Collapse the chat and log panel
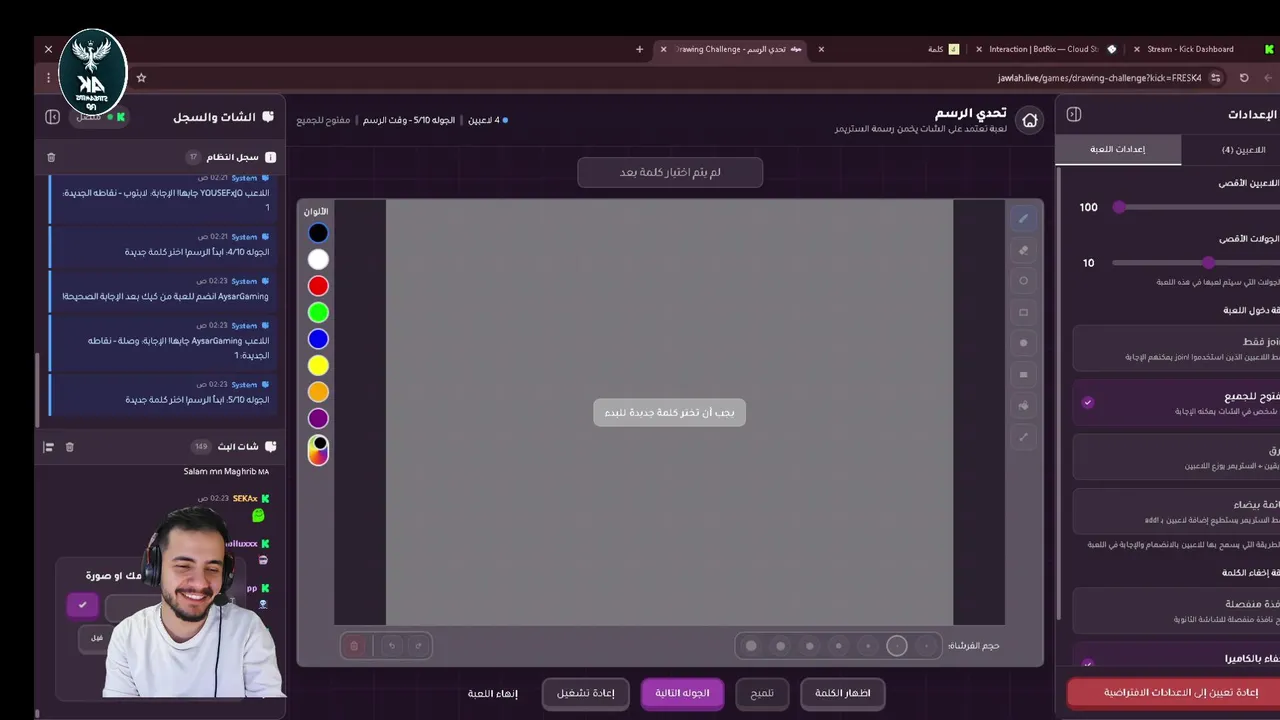 coord(52,117)
